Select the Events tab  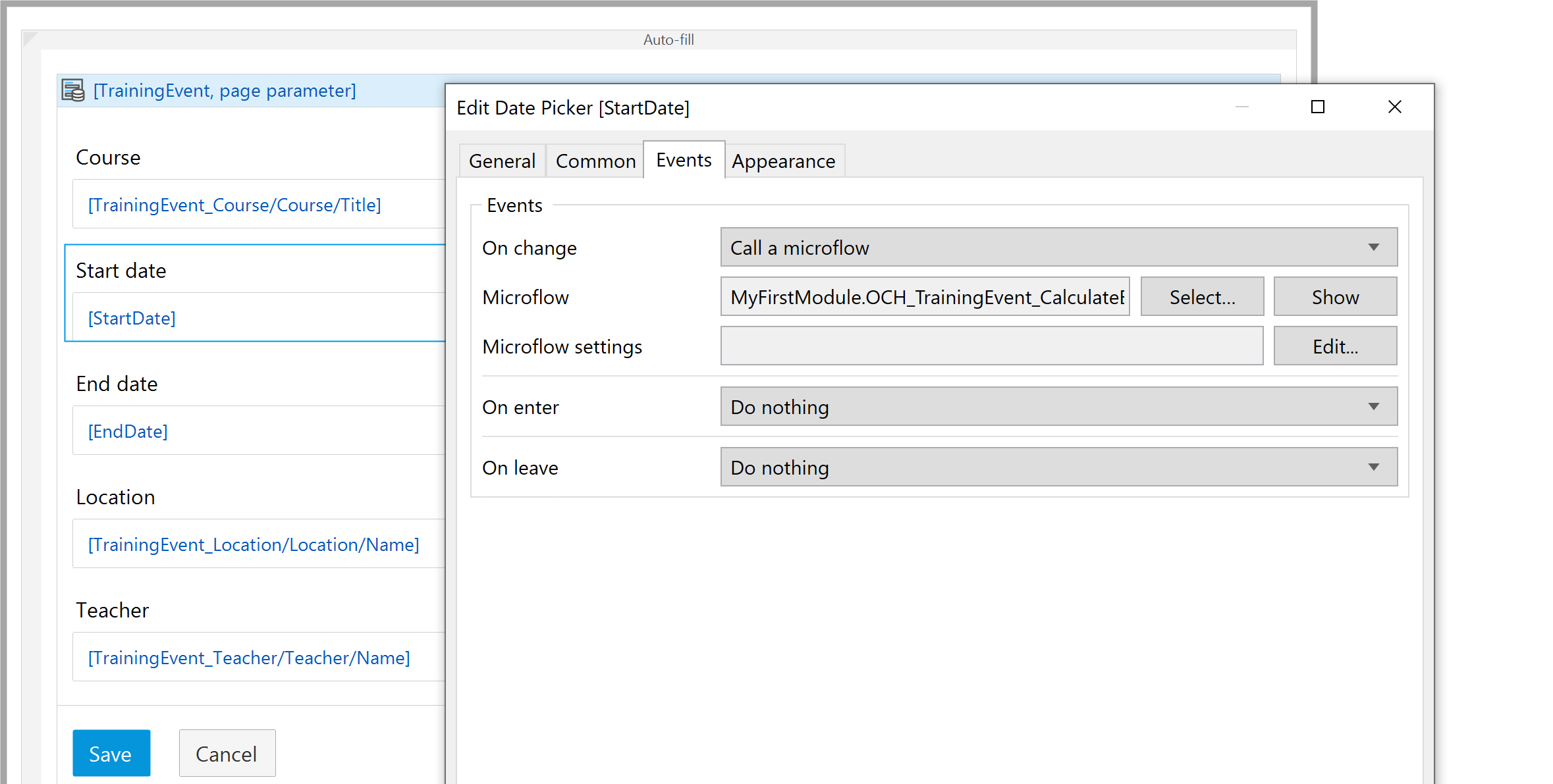[x=684, y=160]
